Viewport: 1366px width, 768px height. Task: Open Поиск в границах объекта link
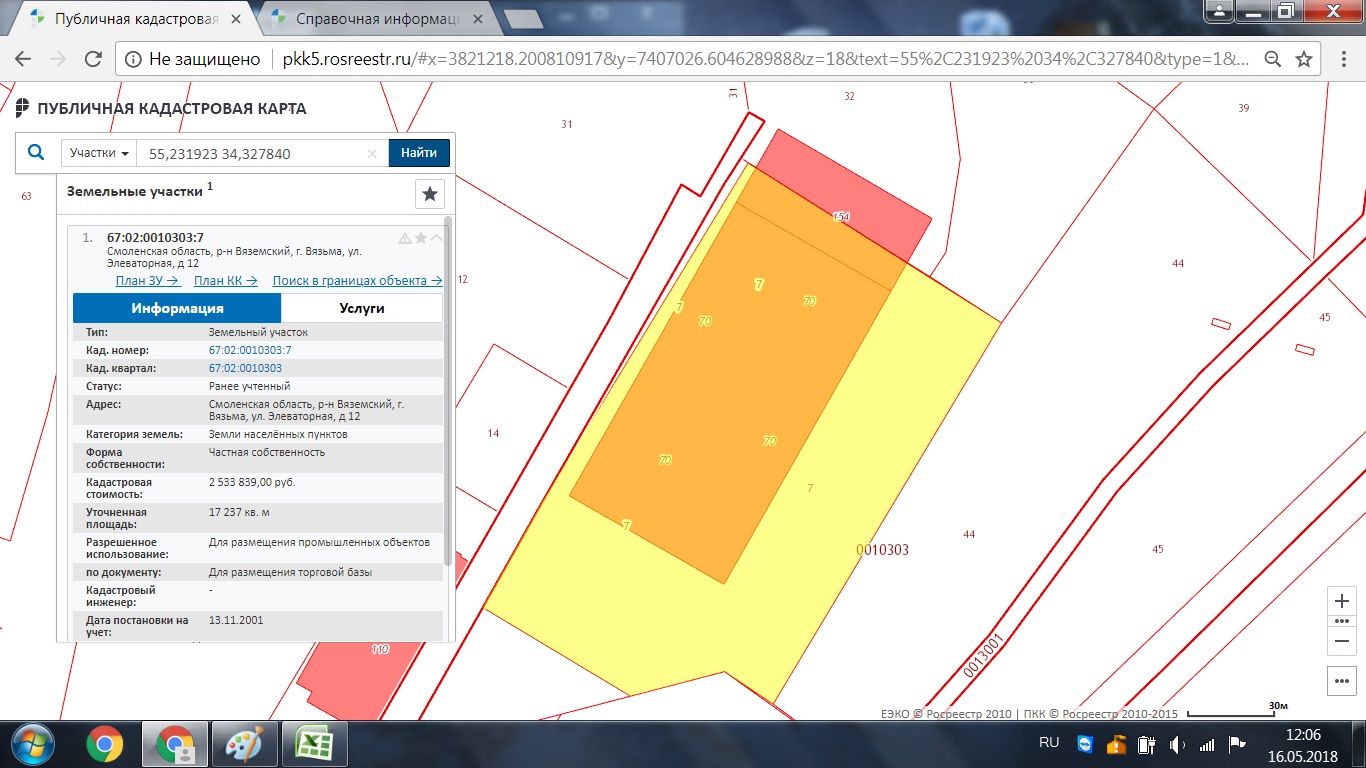tap(357, 281)
